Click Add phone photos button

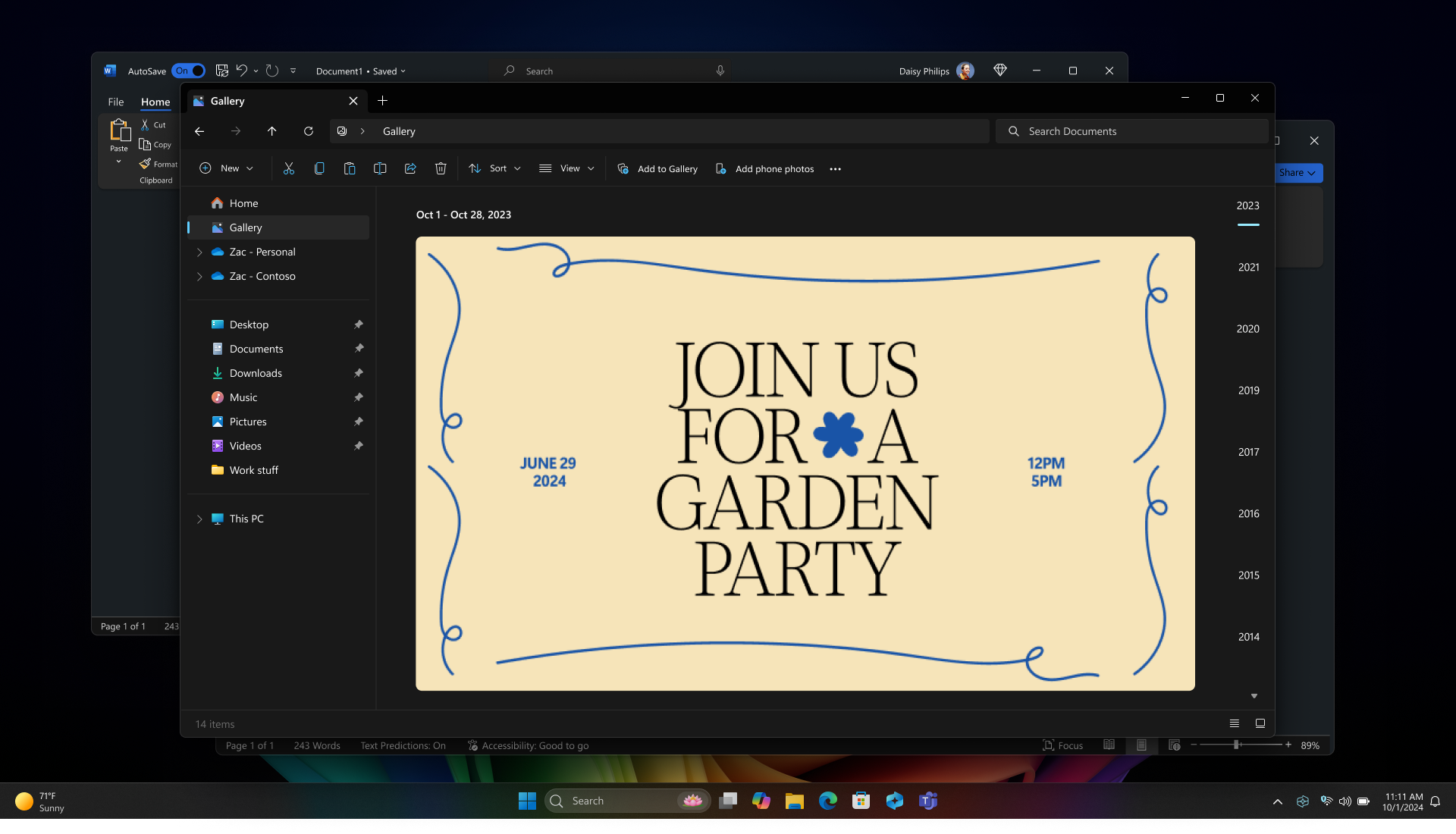click(764, 168)
